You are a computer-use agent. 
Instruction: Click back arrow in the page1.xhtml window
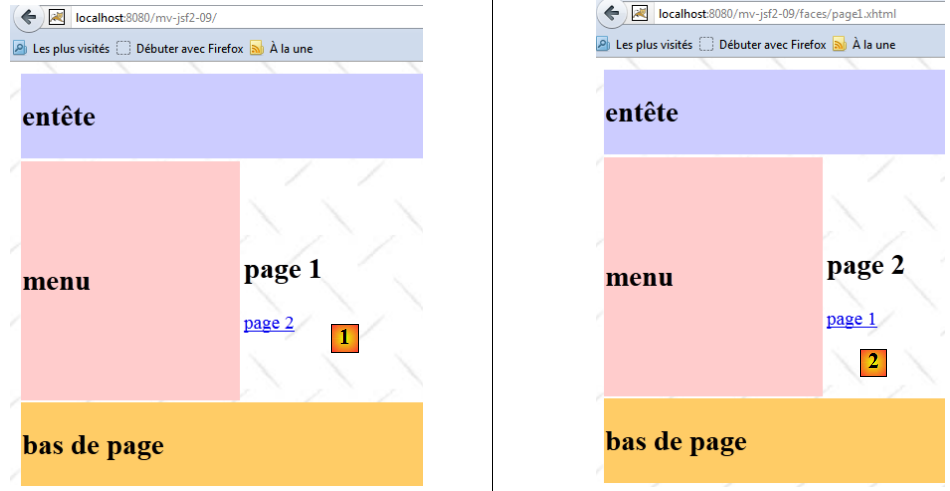[610, 13]
